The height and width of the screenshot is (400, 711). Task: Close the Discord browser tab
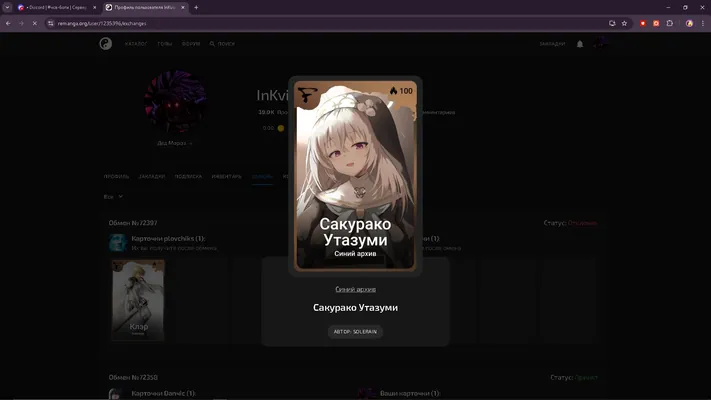(x=94, y=7)
